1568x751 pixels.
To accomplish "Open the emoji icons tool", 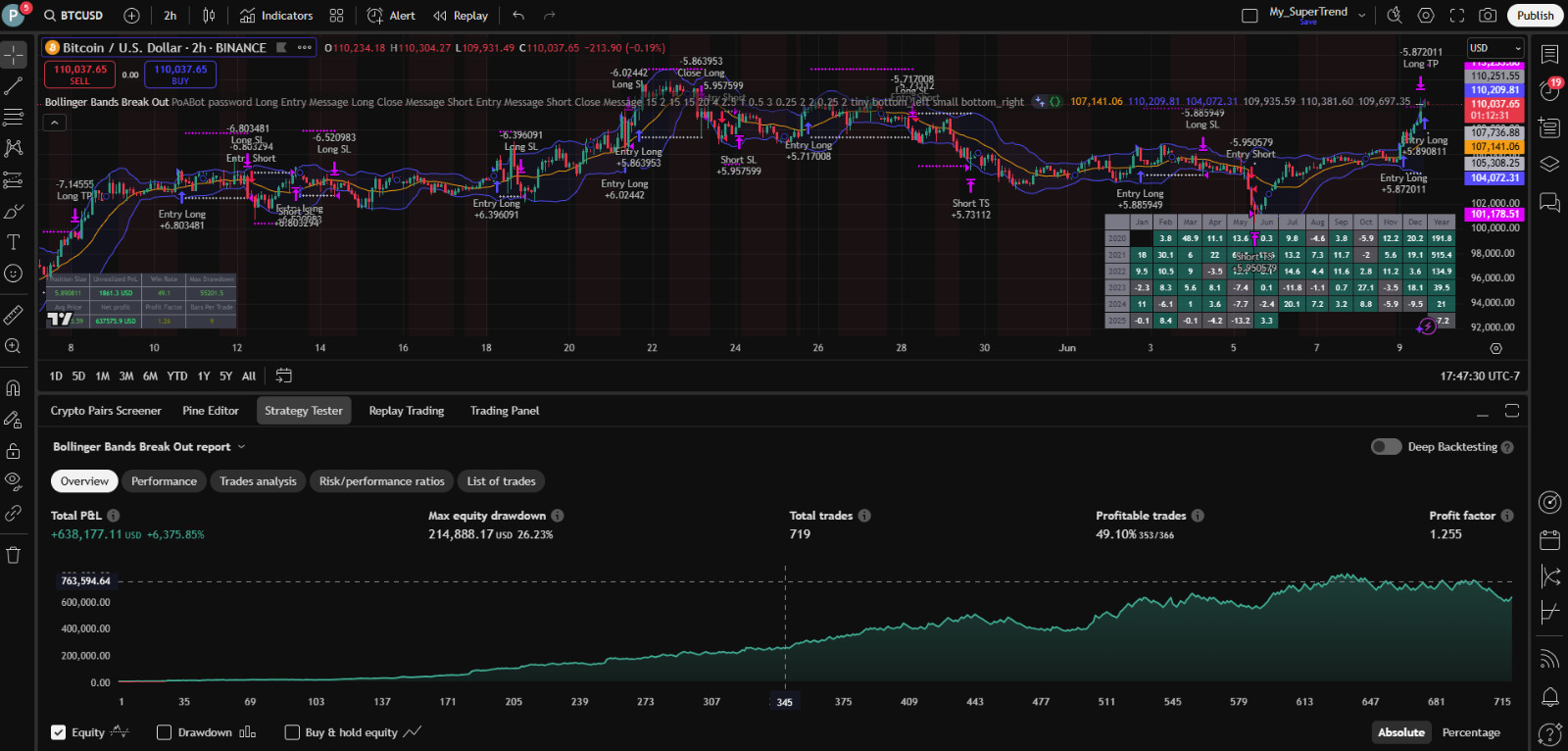I will coord(14,274).
